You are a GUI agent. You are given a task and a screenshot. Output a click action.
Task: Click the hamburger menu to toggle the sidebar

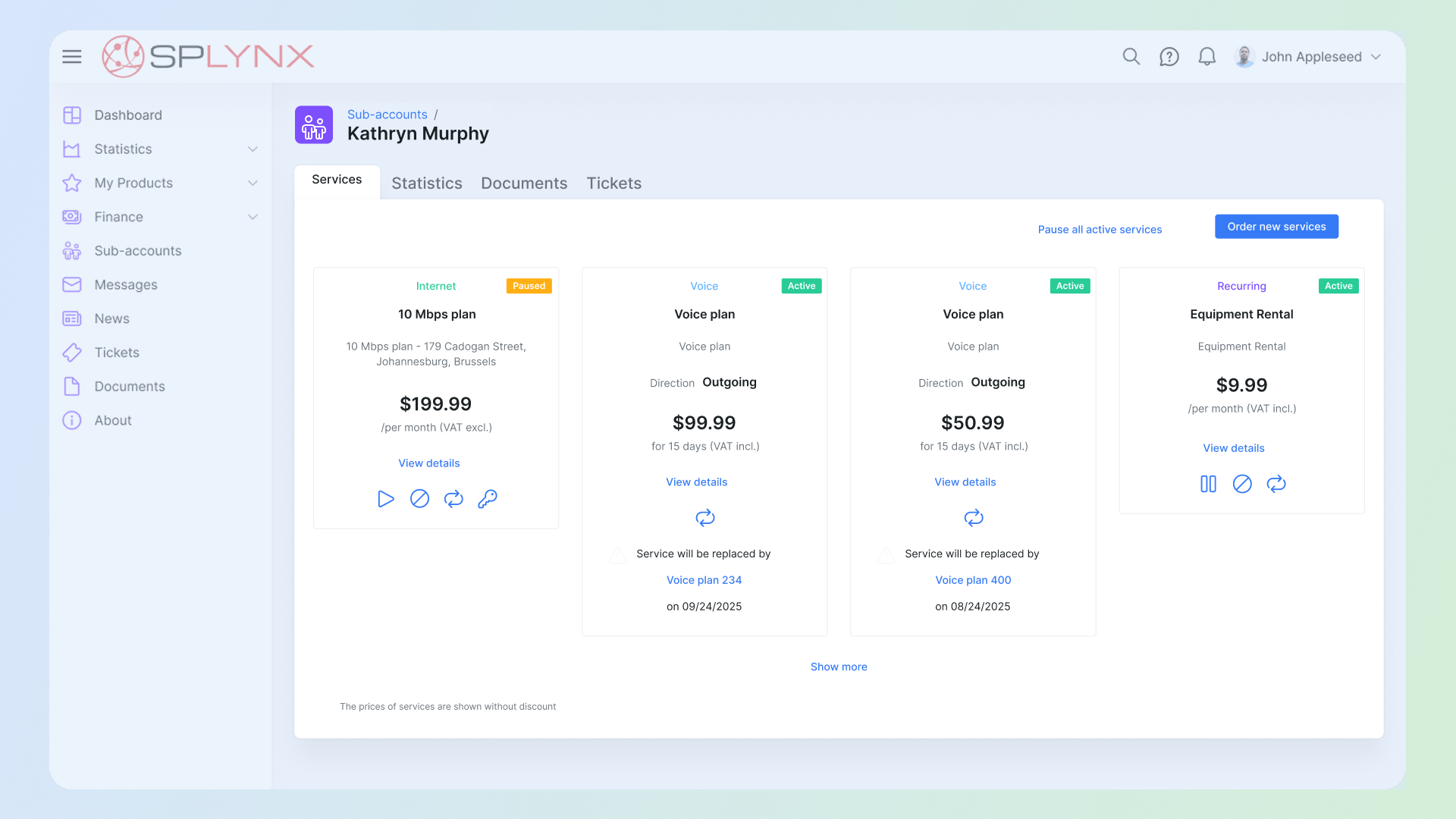coord(71,56)
